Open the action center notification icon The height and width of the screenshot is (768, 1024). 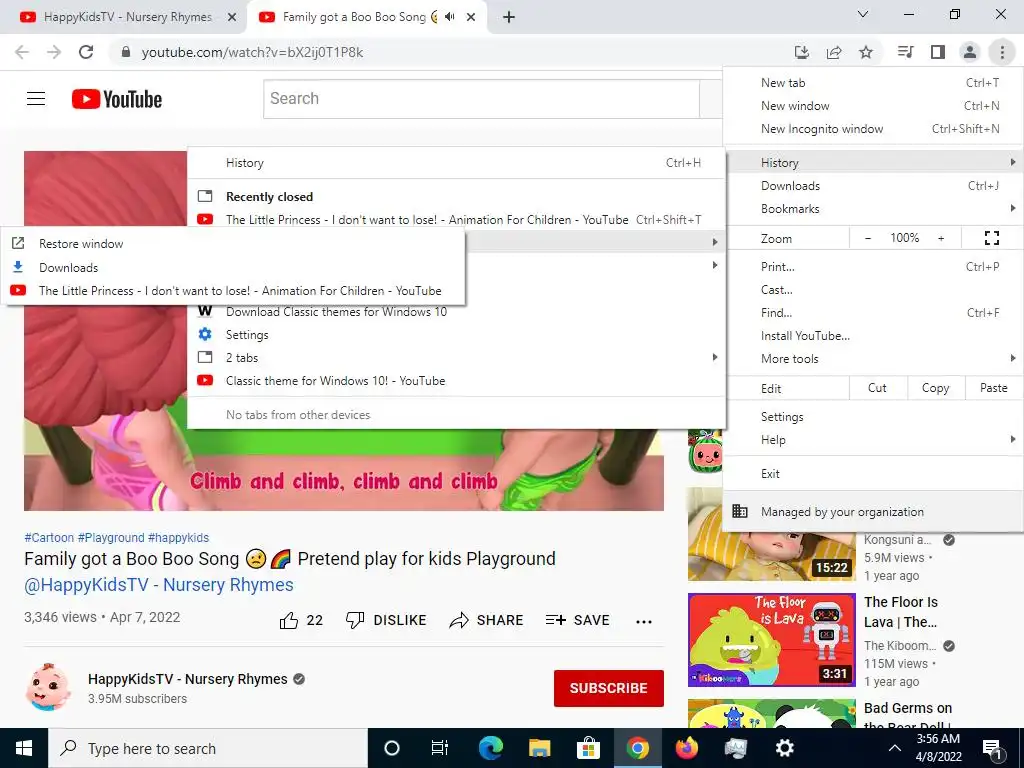coord(992,748)
